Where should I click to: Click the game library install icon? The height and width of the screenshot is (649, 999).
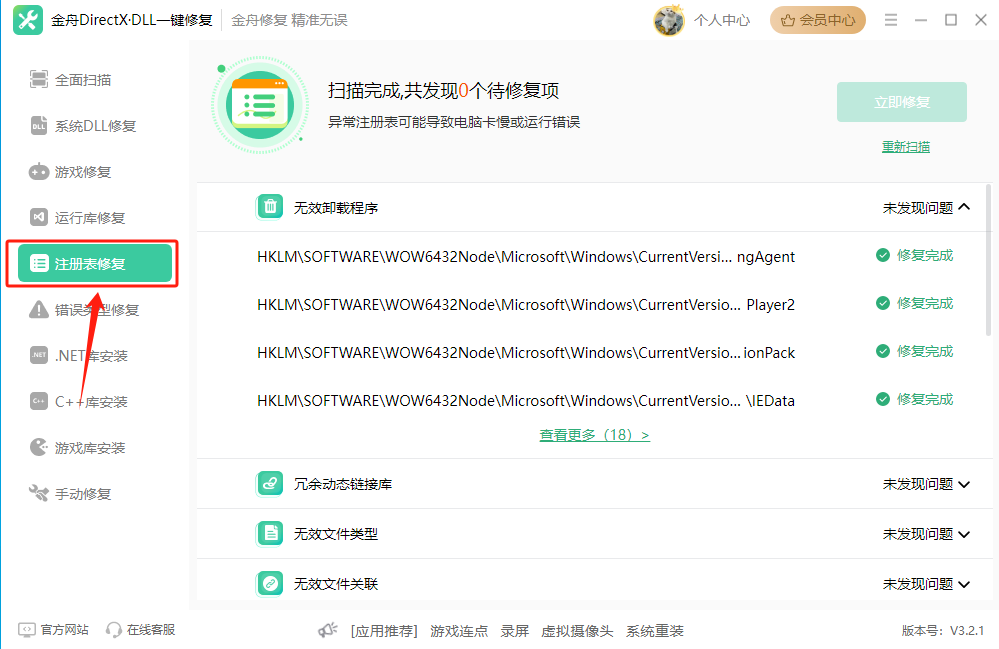(39, 447)
